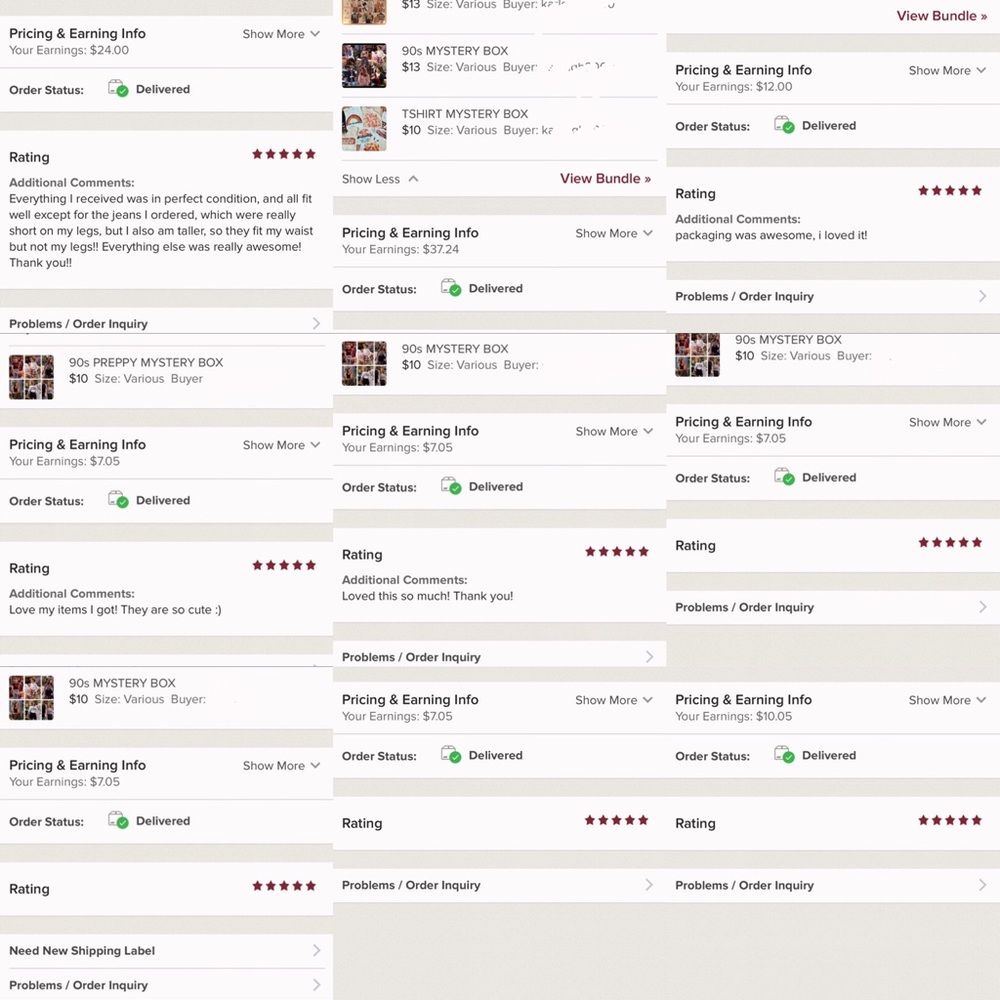
Task: Click the stars above 'Loved this so much' comment
Action: point(617,551)
